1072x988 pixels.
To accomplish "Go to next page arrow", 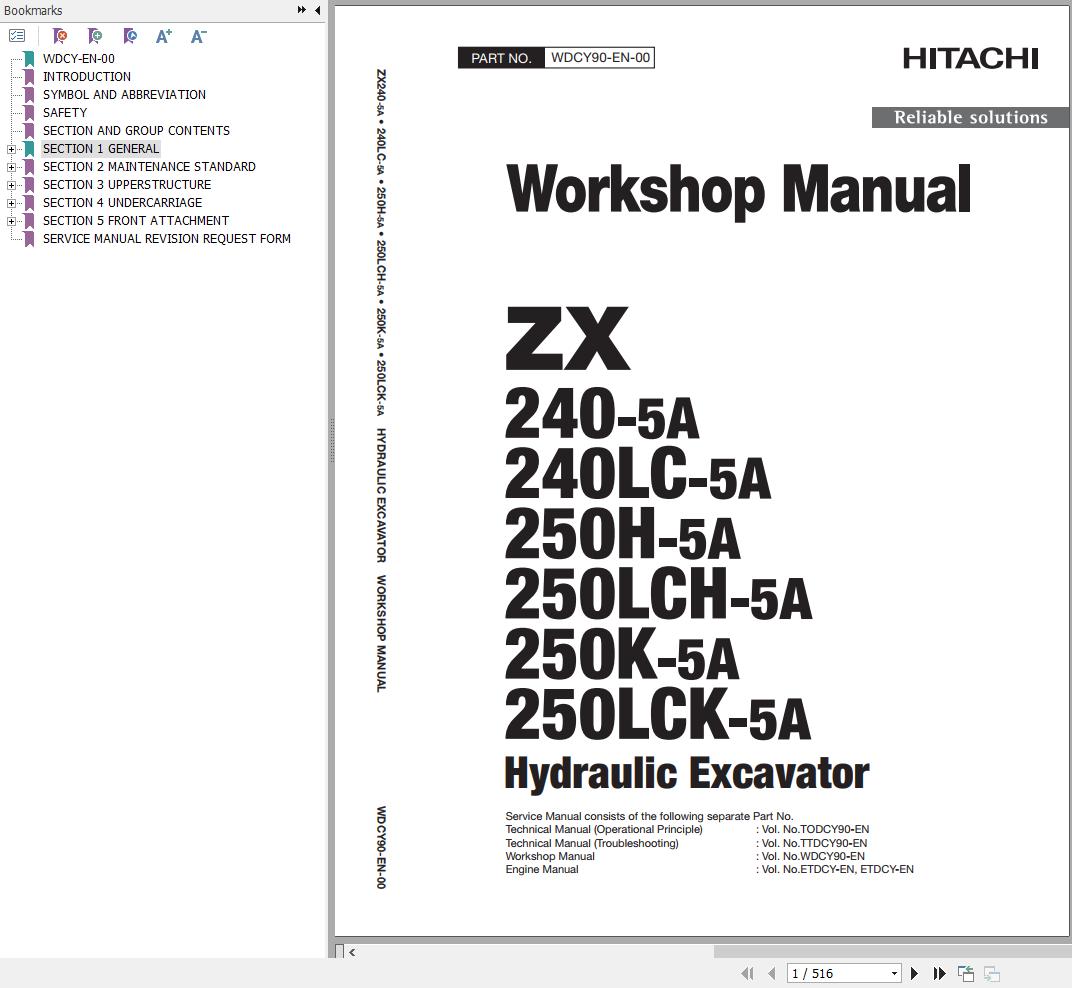I will 914,973.
